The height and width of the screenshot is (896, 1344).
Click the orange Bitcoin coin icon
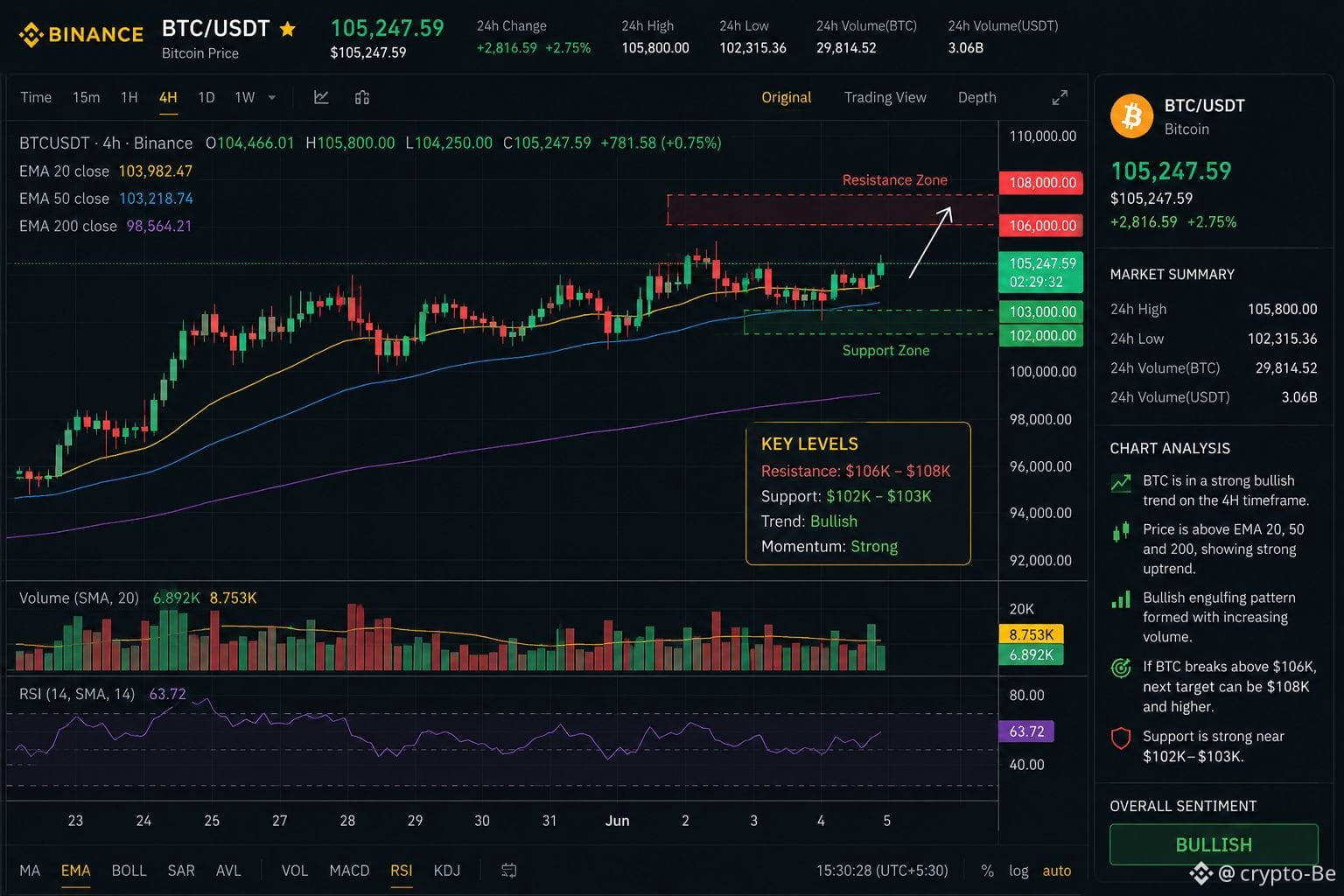[1132, 116]
